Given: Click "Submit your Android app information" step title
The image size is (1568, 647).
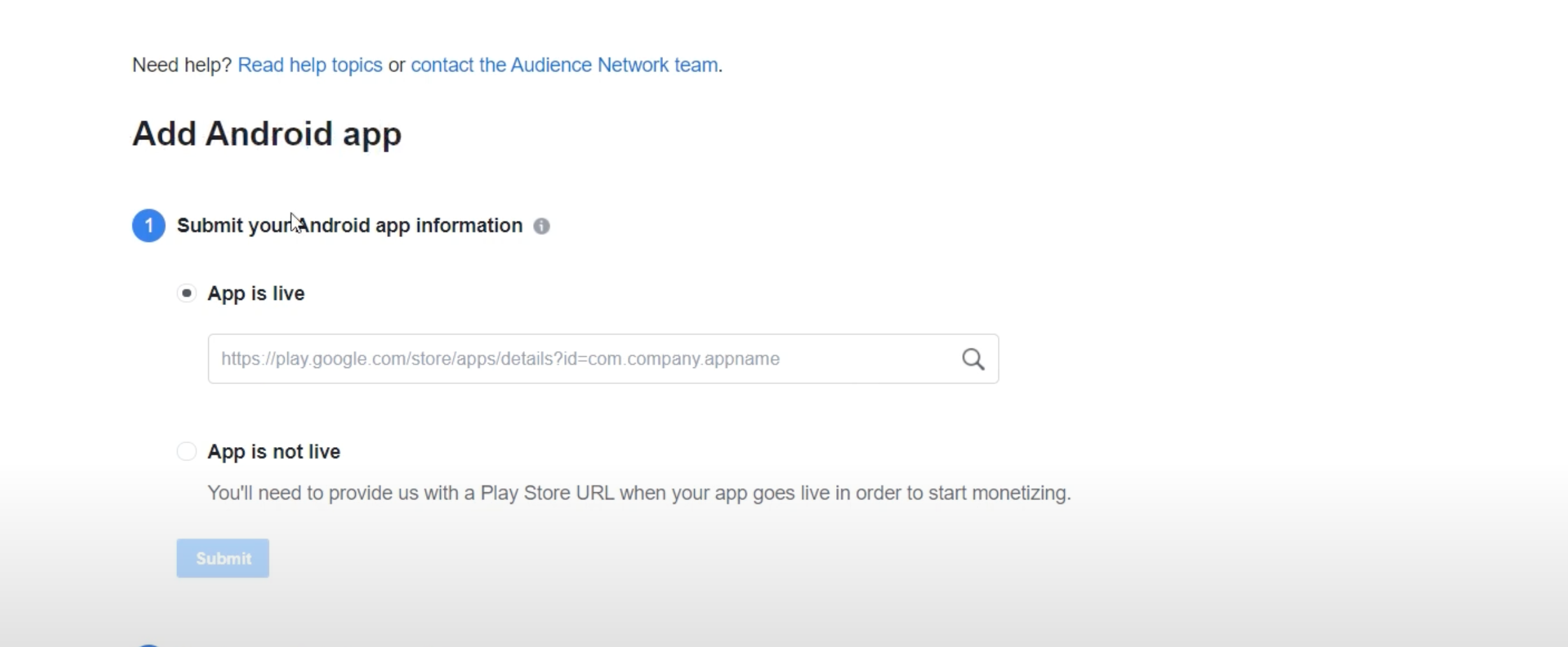Looking at the screenshot, I should [x=350, y=225].
